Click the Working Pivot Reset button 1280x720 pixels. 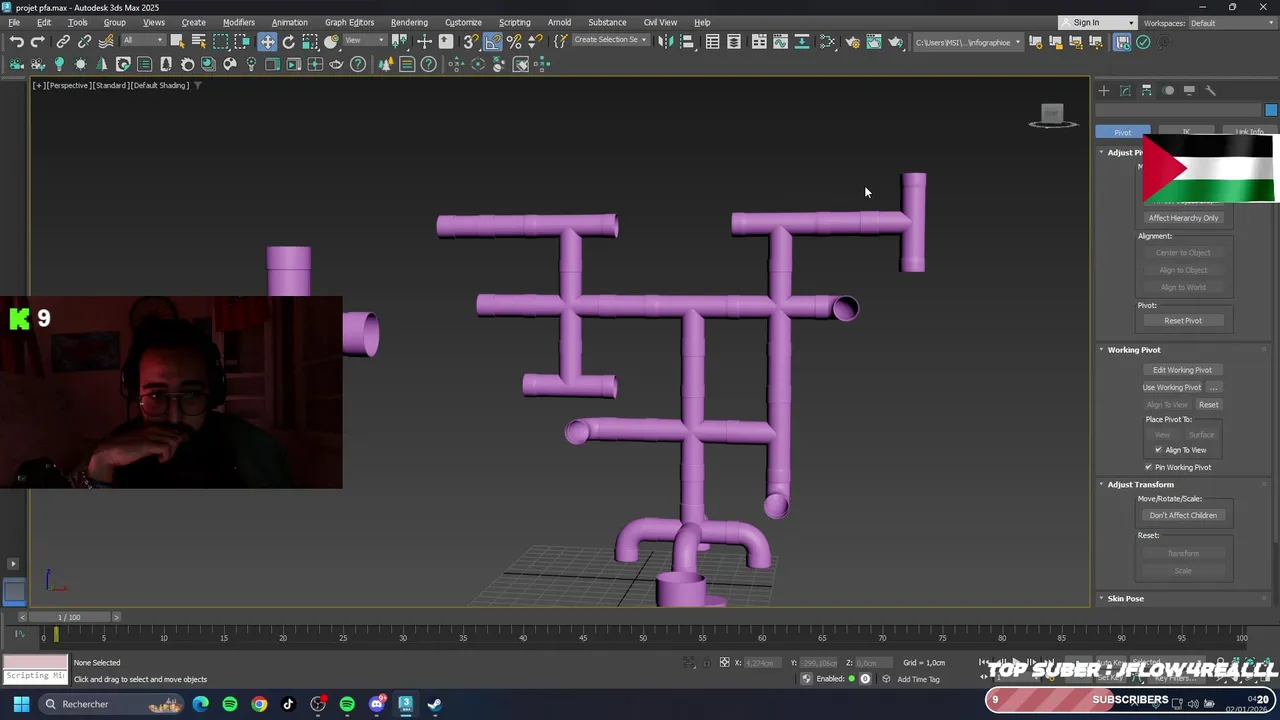pos(1208,405)
